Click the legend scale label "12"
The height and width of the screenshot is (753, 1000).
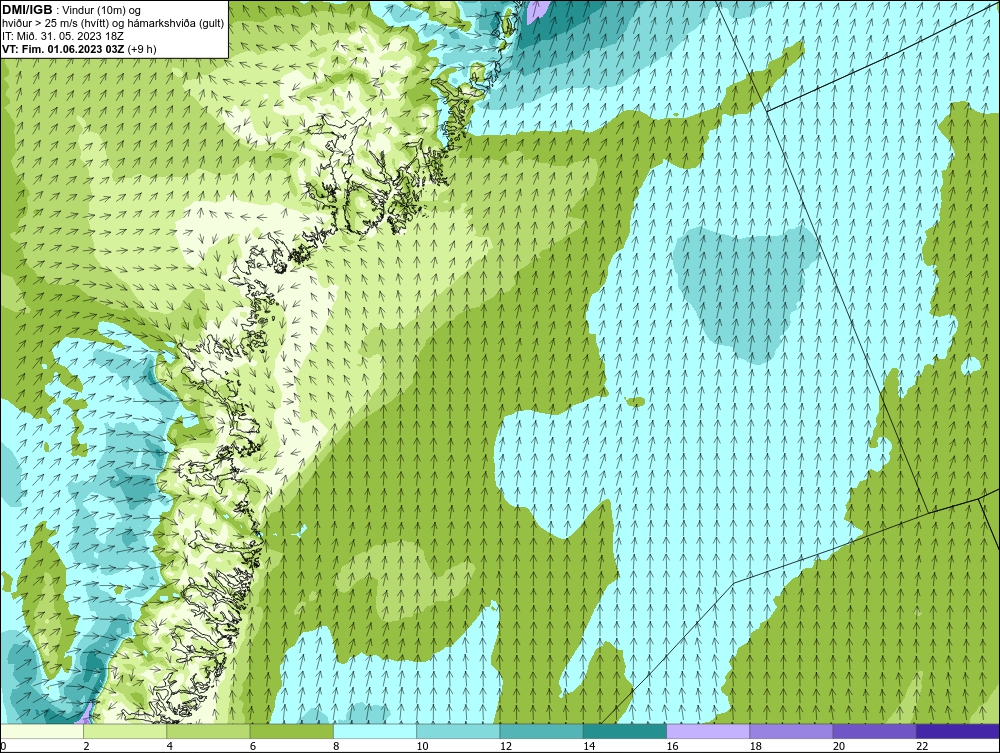point(505,747)
